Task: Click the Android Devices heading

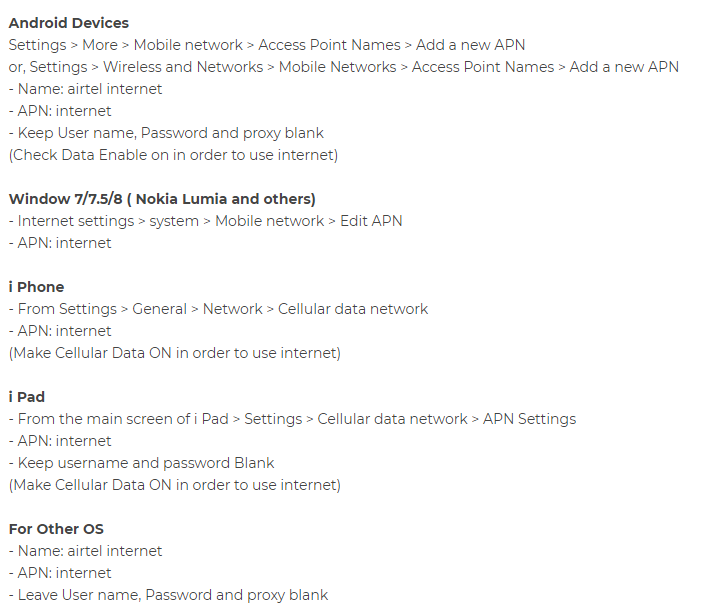Action: pos(69,23)
